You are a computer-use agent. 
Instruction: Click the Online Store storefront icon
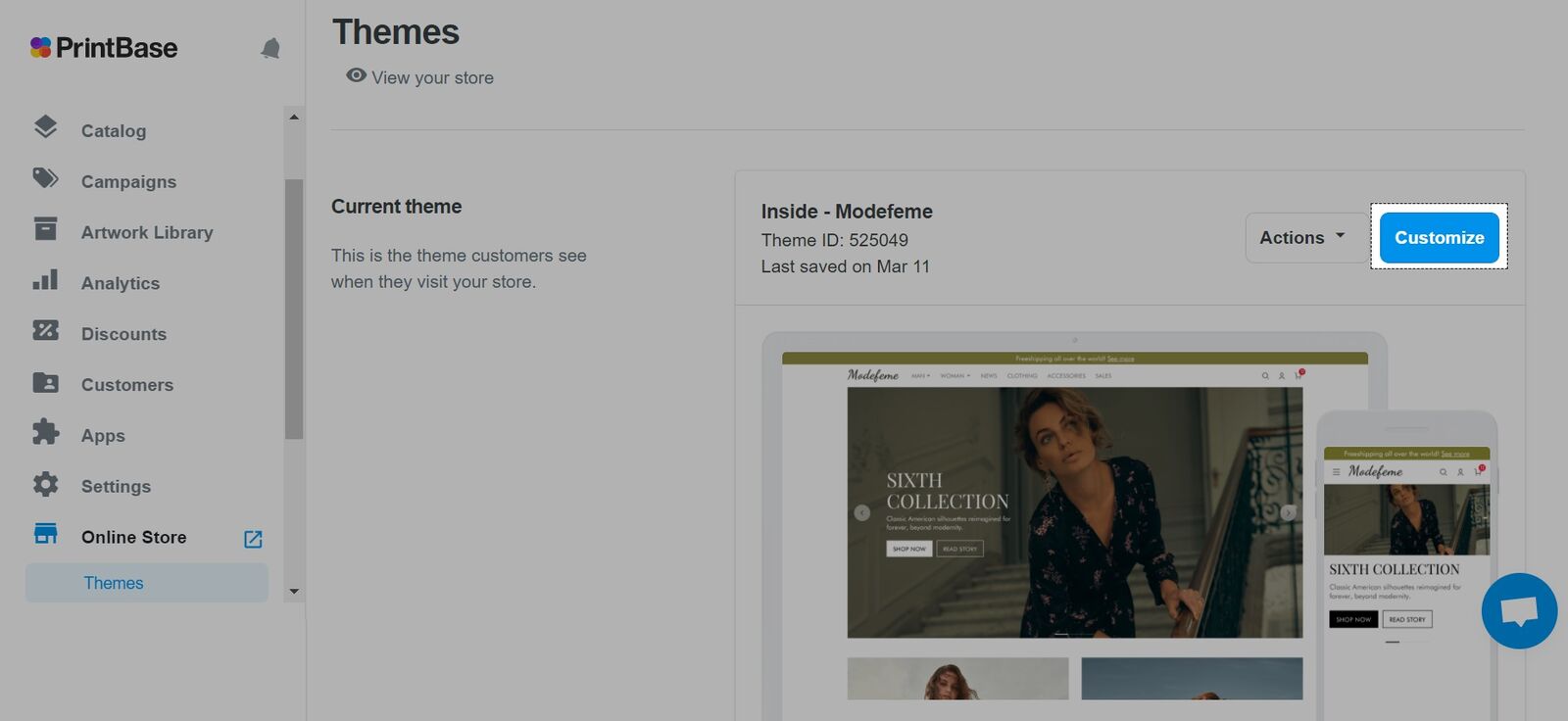45,534
